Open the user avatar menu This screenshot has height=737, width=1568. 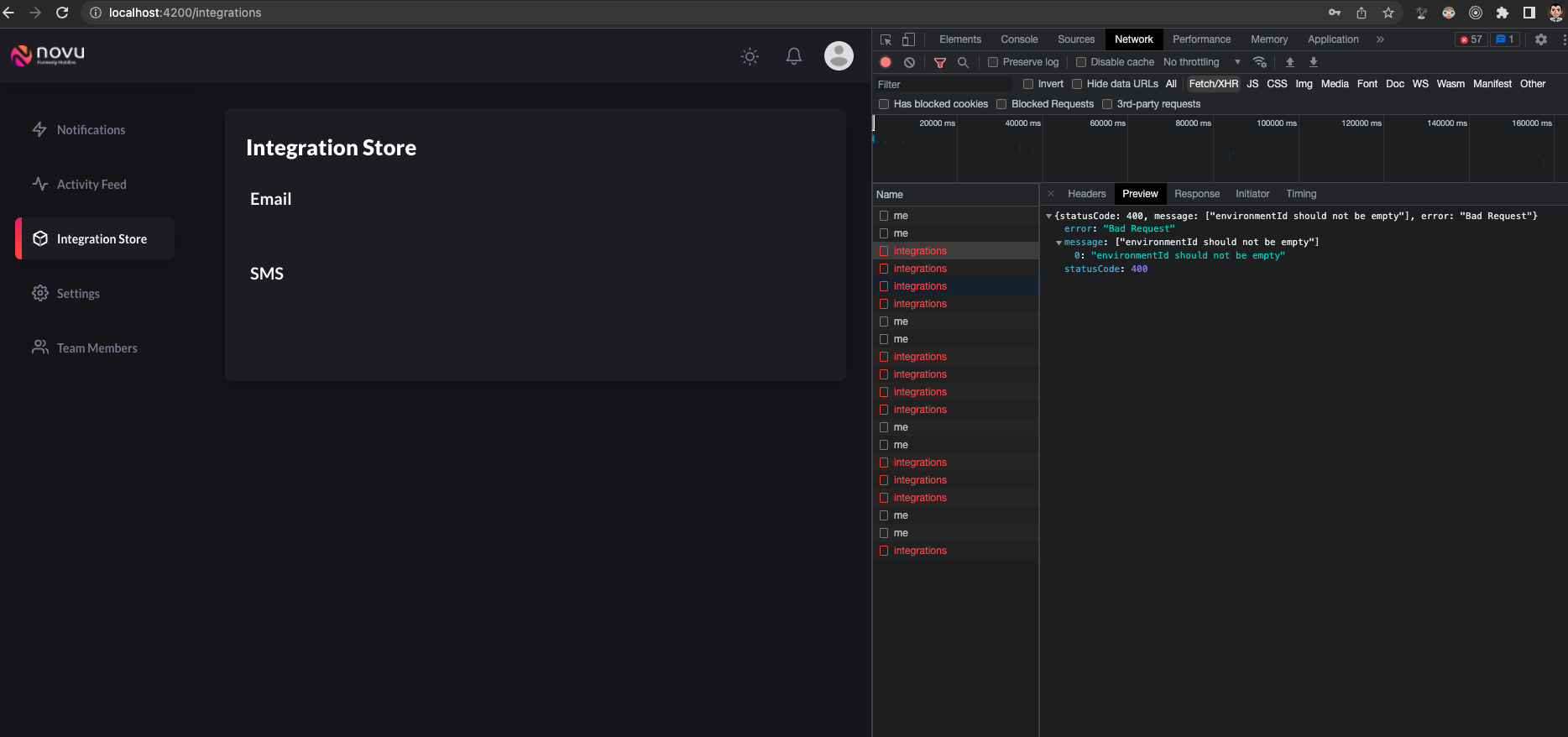pos(839,56)
